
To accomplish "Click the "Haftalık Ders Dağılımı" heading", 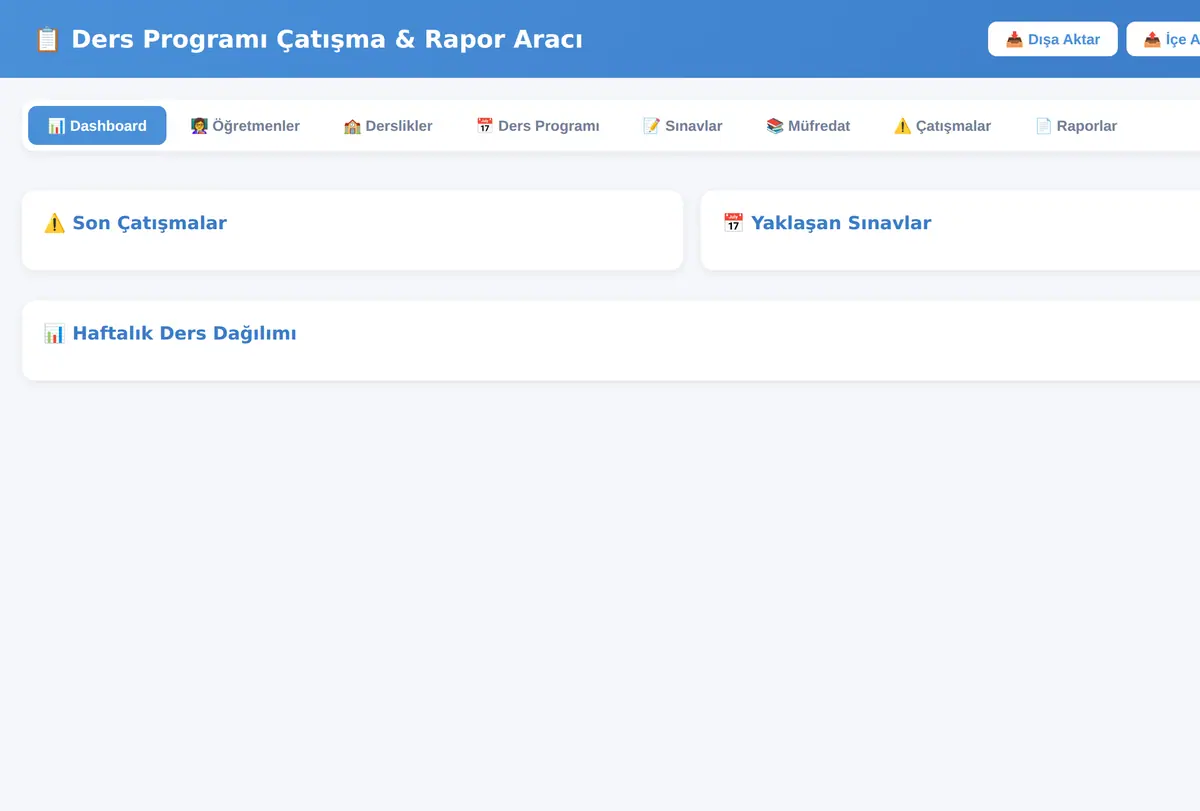I will click(x=185, y=333).
